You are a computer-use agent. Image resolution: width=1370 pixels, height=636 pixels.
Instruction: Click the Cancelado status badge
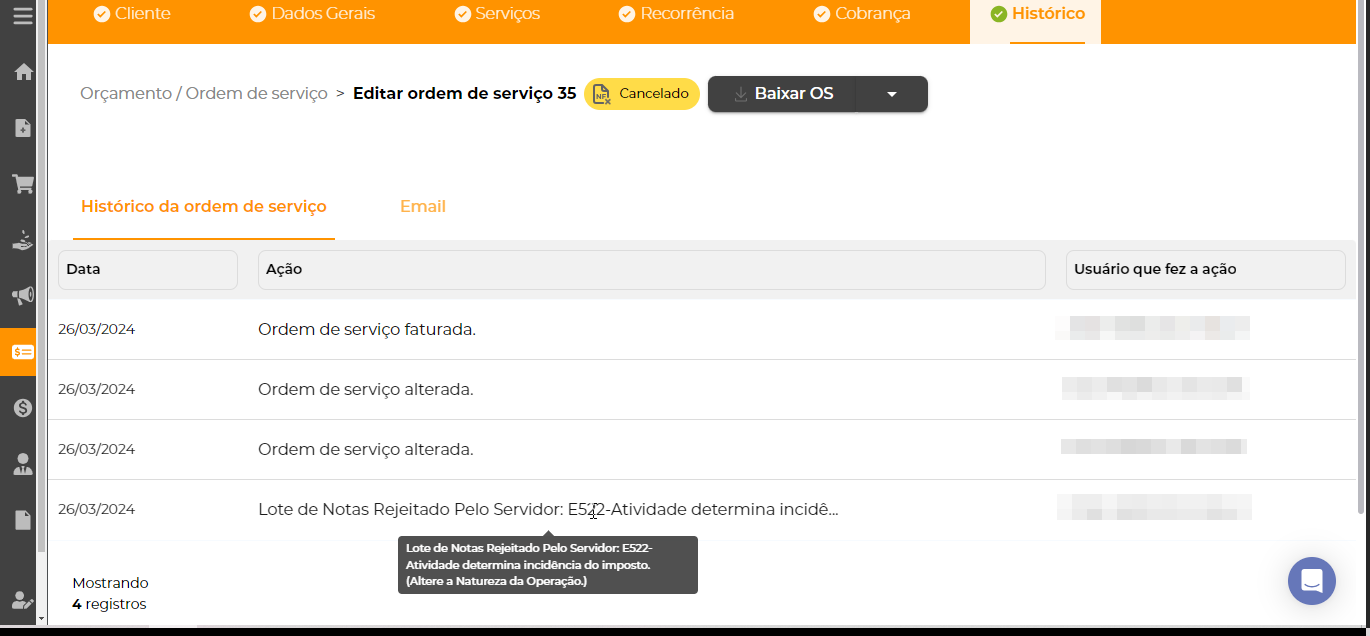[641, 94]
